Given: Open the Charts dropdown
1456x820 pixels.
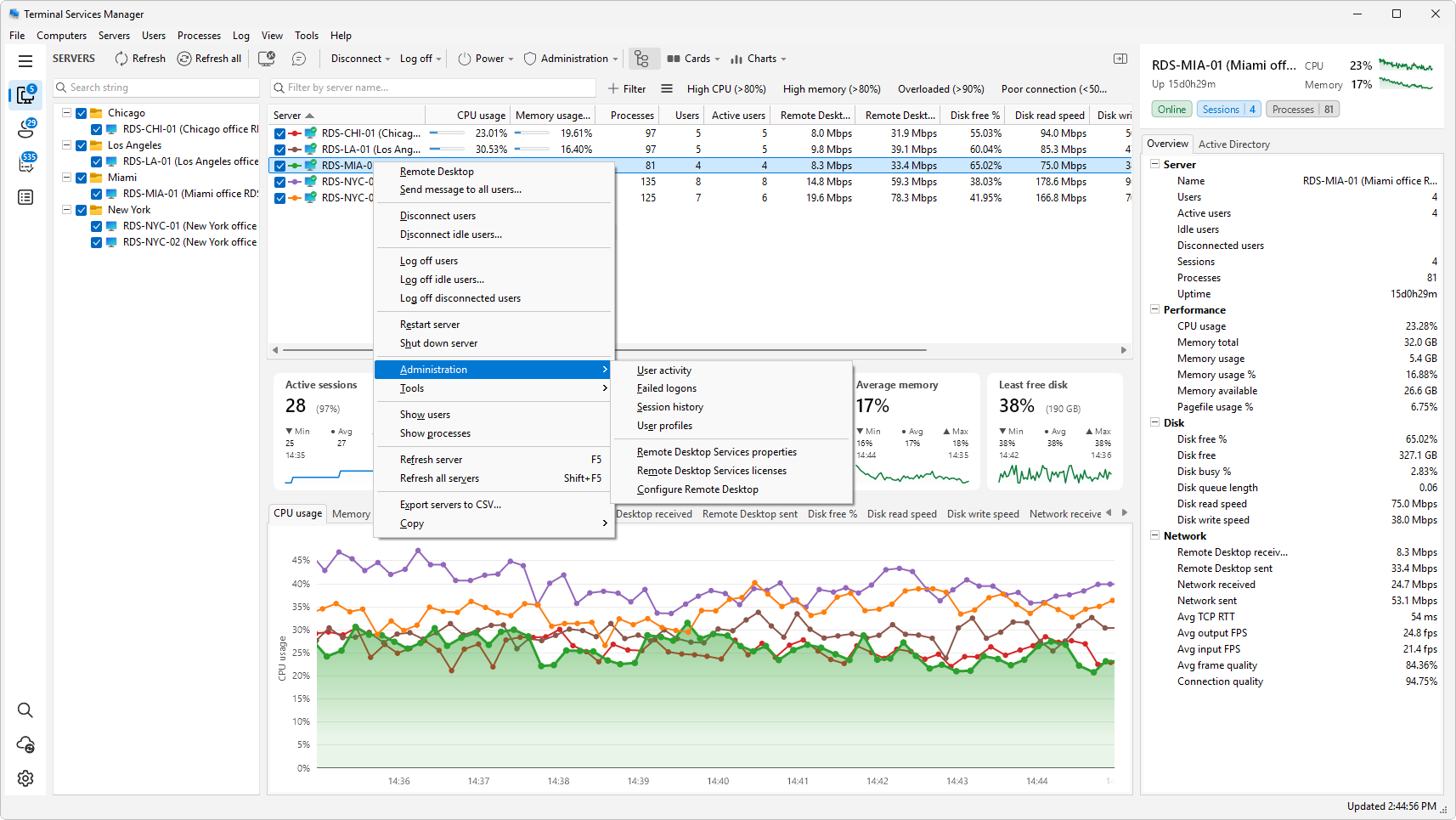Looking at the screenshot, I should (759, 59).
